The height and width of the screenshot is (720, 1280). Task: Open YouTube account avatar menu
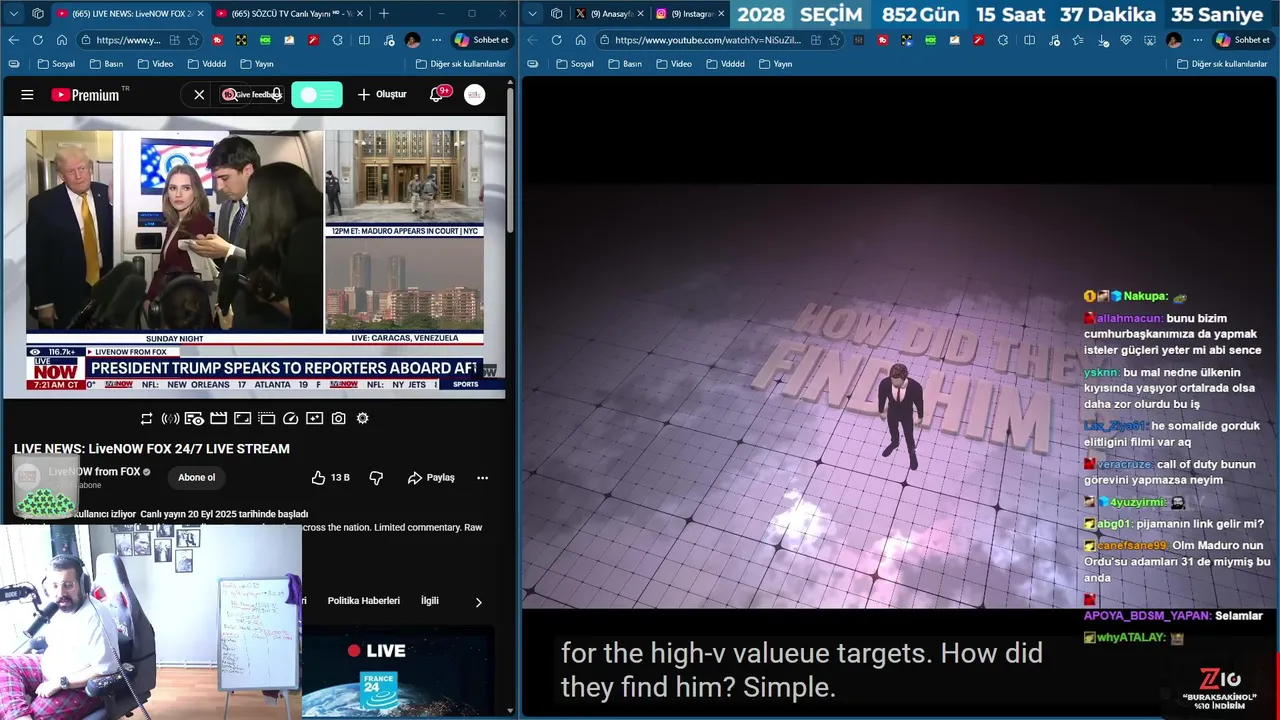[x=475, y=95]
